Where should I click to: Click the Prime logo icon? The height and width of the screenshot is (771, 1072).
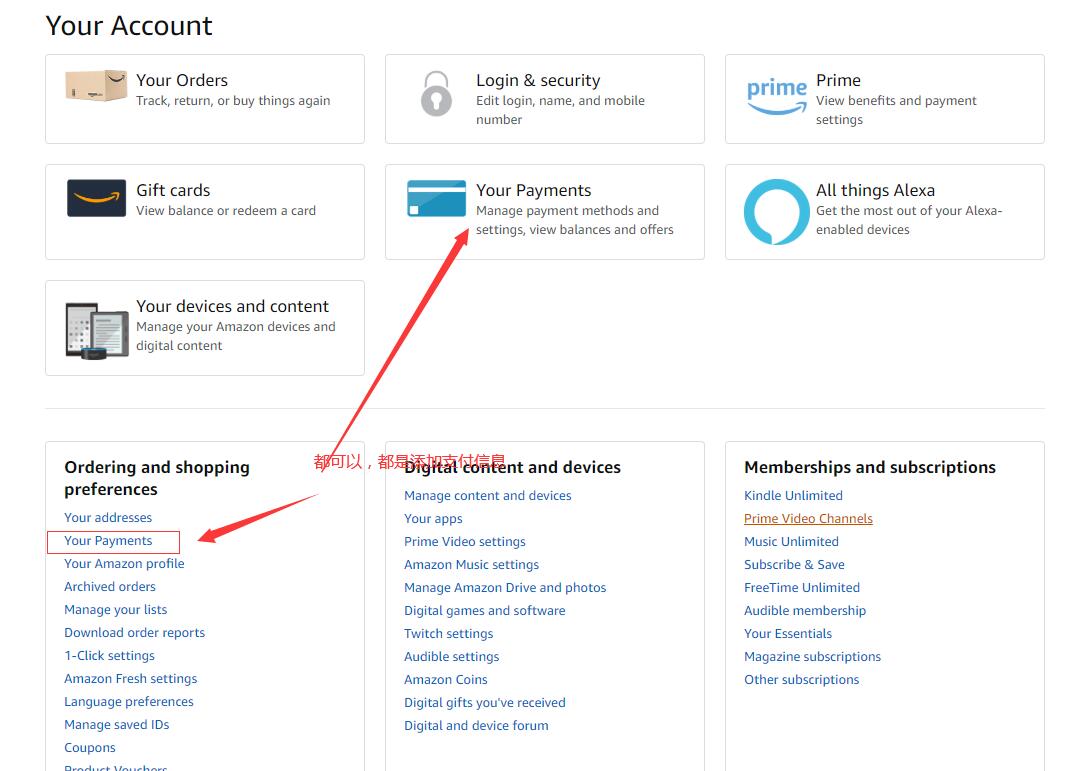coord(777,95)
